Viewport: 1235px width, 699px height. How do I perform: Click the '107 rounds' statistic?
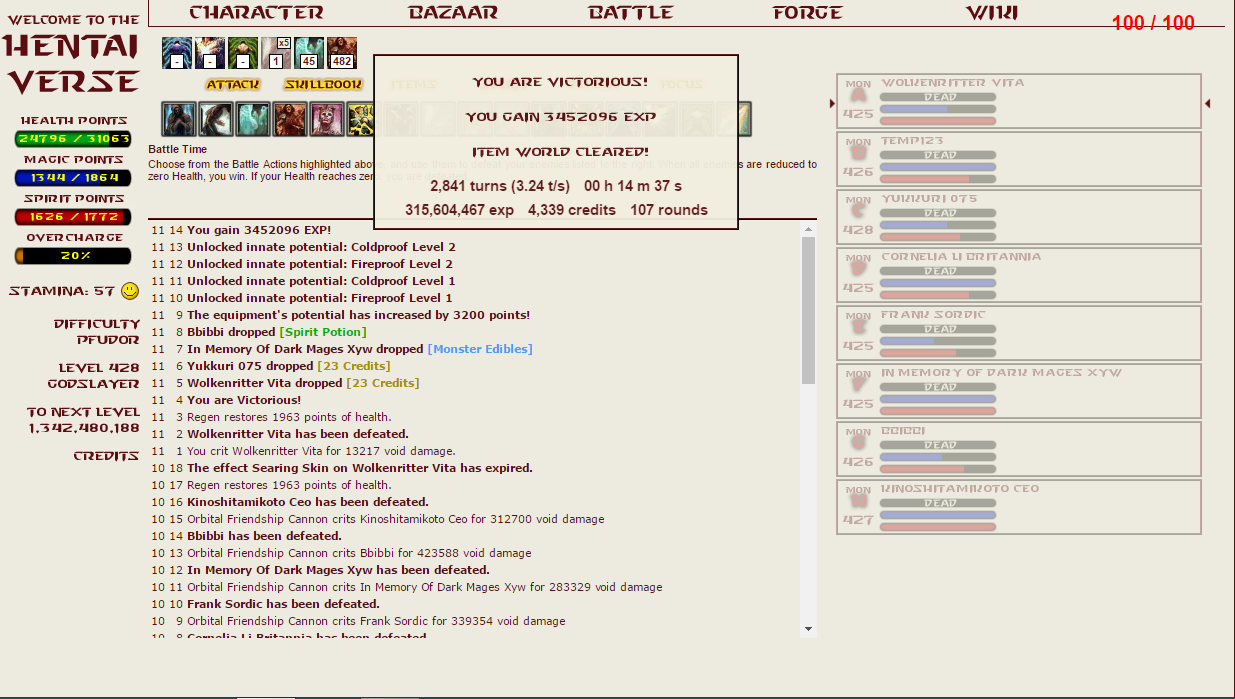tap(669, 211)
